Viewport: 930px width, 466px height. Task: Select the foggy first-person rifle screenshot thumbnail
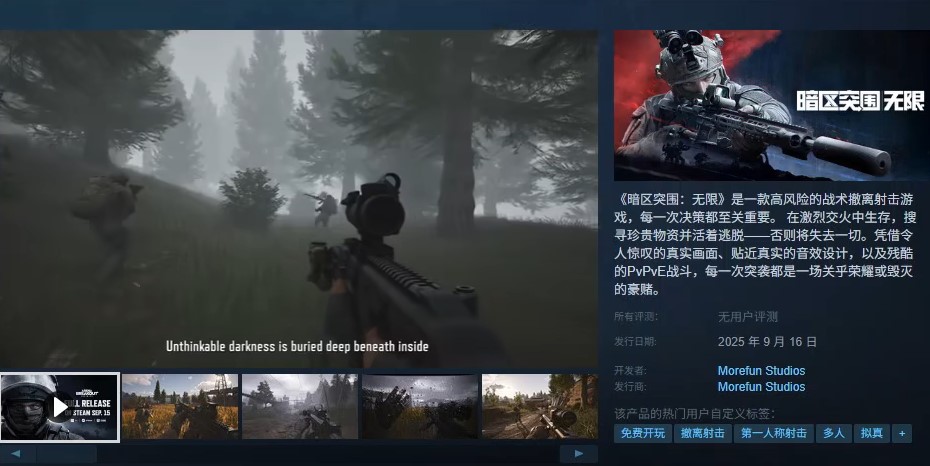click(299, 407)
